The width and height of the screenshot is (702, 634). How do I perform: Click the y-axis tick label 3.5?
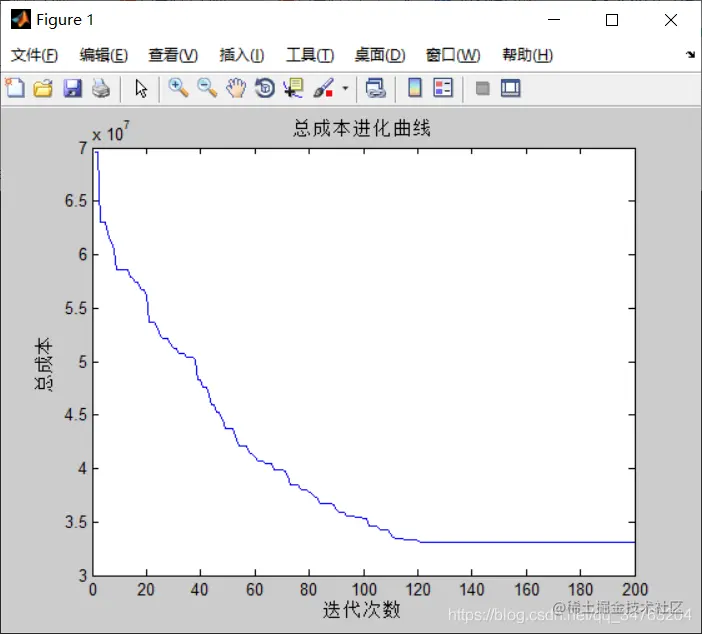click(76, 522)
